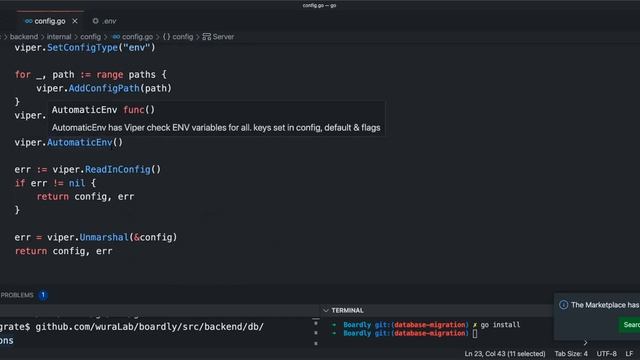This screenshot has width=640, height=360.
Task: Click the terminal split scrollbar handle
Action: click(316, 333)
